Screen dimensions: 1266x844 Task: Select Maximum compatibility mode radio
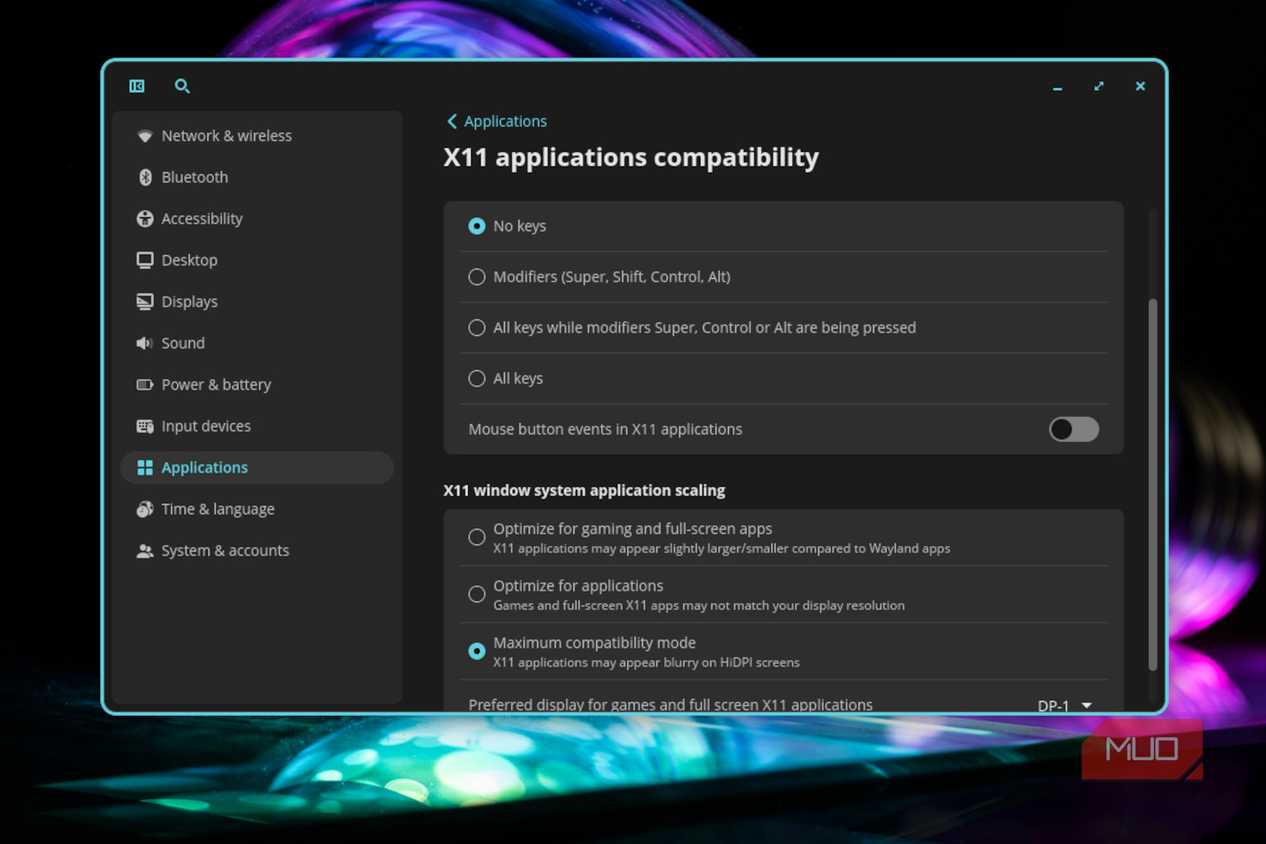coord(477,651)
